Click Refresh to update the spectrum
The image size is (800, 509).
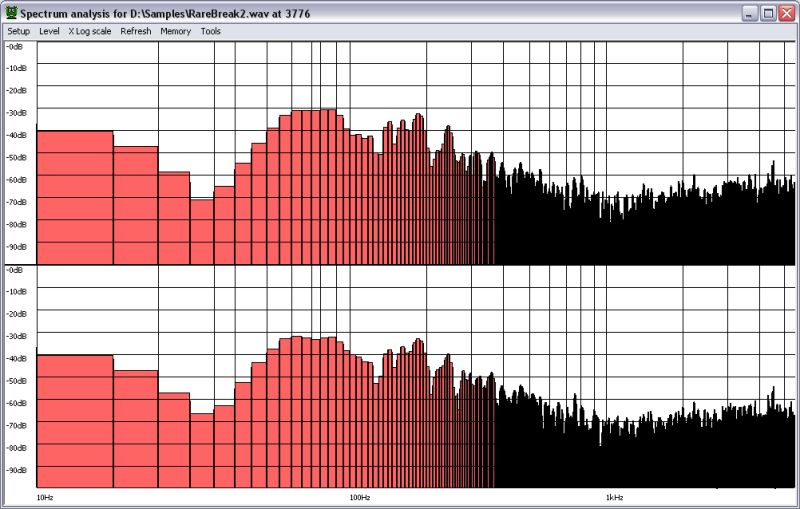(x=136, y=31)
